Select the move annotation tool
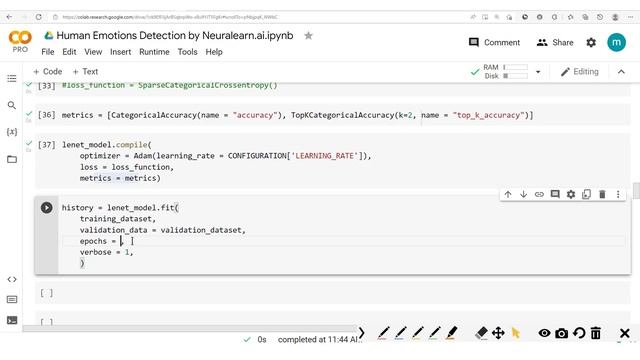640x360 pixels. coord(498,333)
